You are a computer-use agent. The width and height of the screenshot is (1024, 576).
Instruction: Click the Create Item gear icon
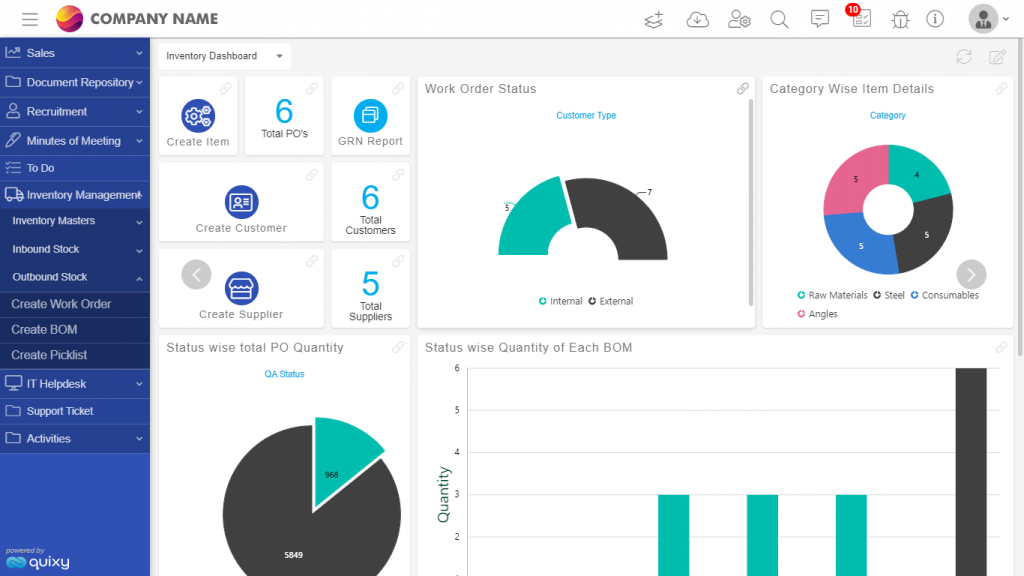tap(198, 116)
